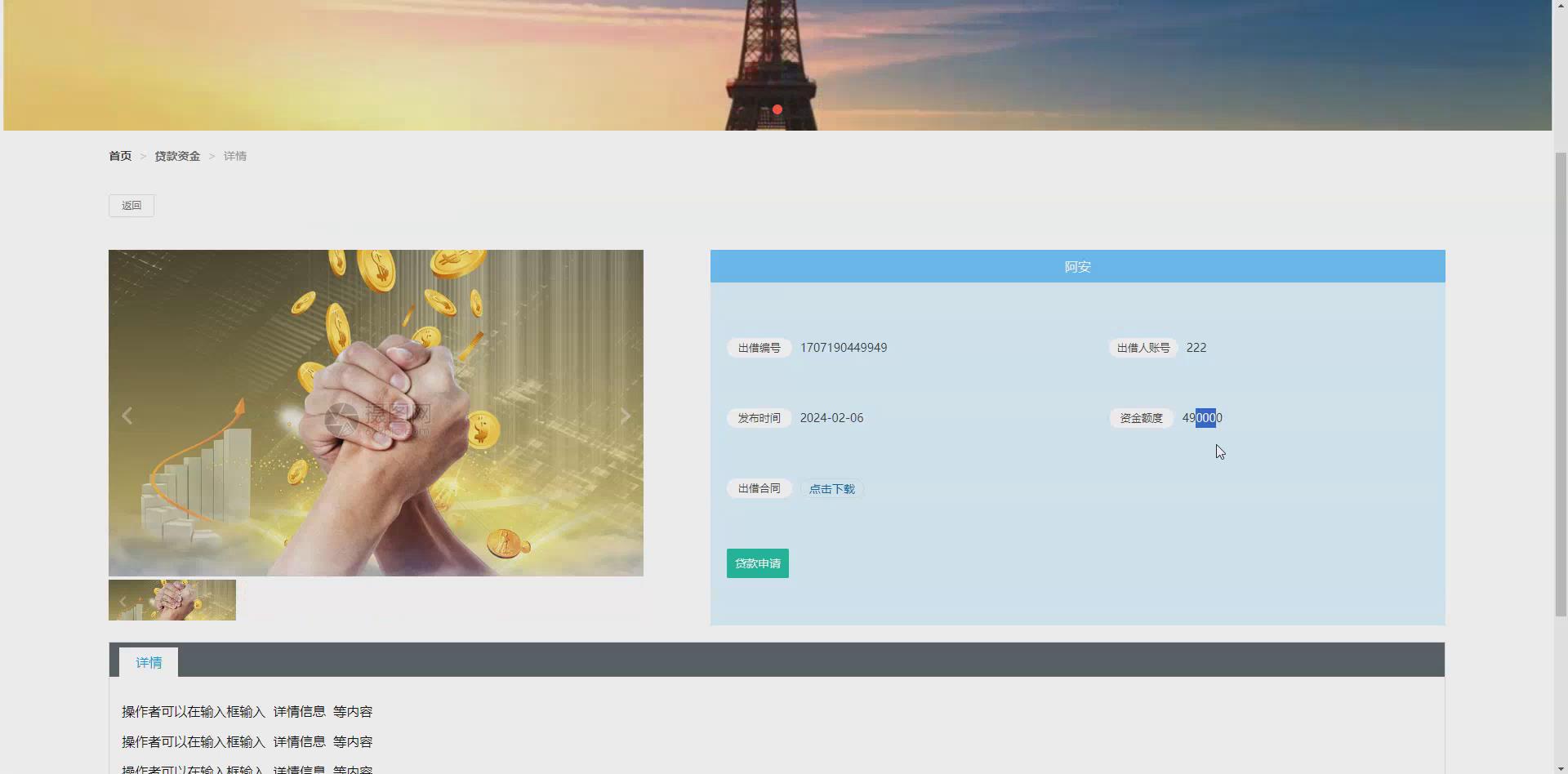Screen dimensions: 1568x774
Task: Click the 资金额度 label
Action: (1141, 418)
